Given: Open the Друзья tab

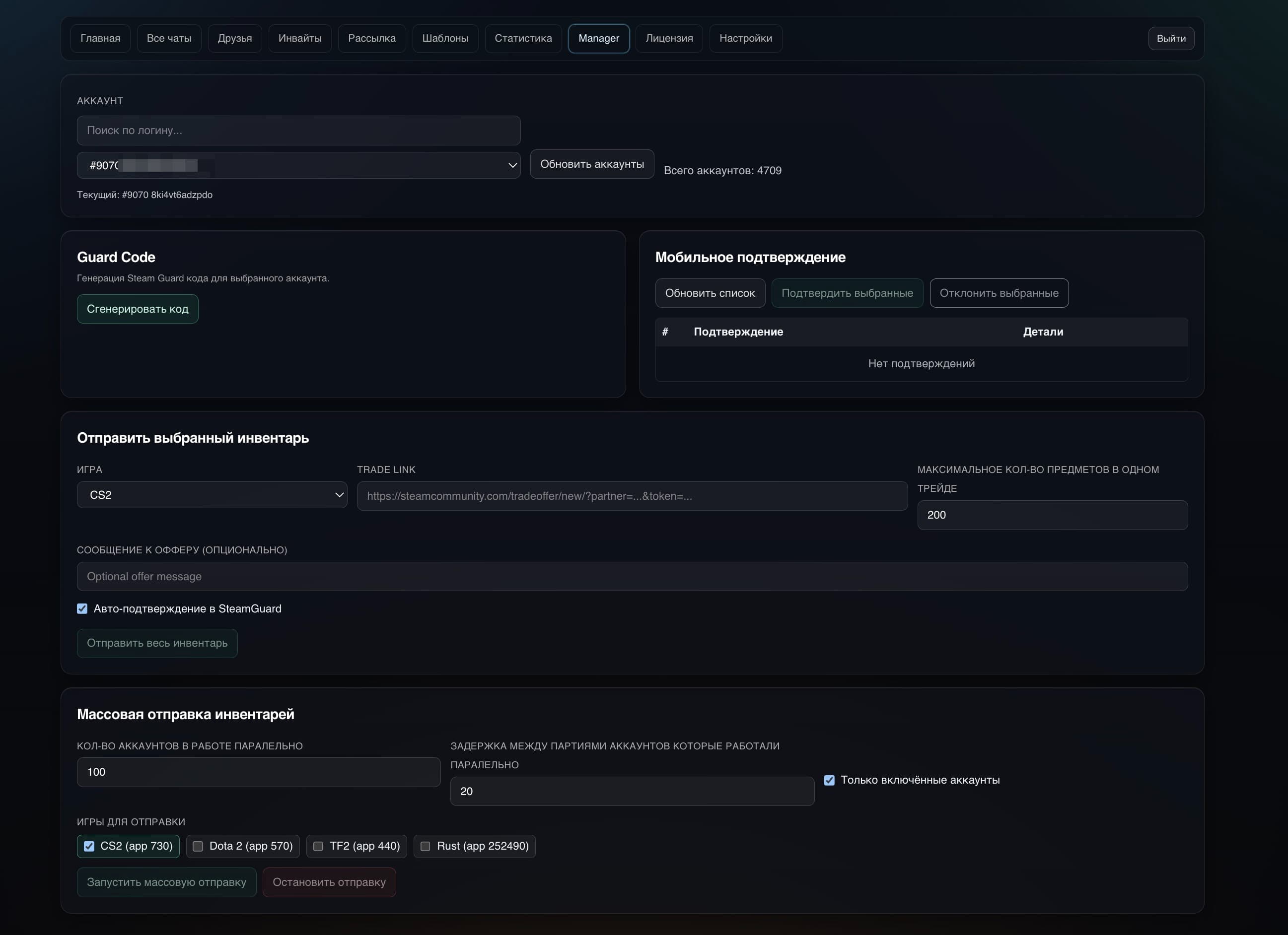Looking at the screenshot, I should [234, 39].
